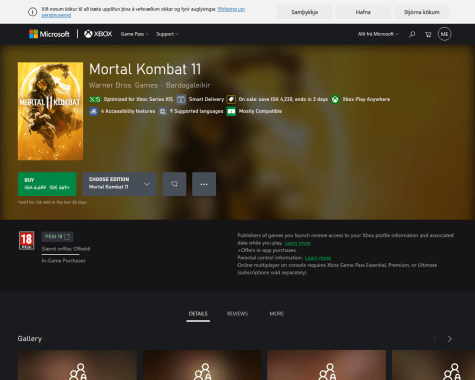Screen dimensions: 475x380
Task: Click the cookie notice info icon
Action: coord(32,12)
